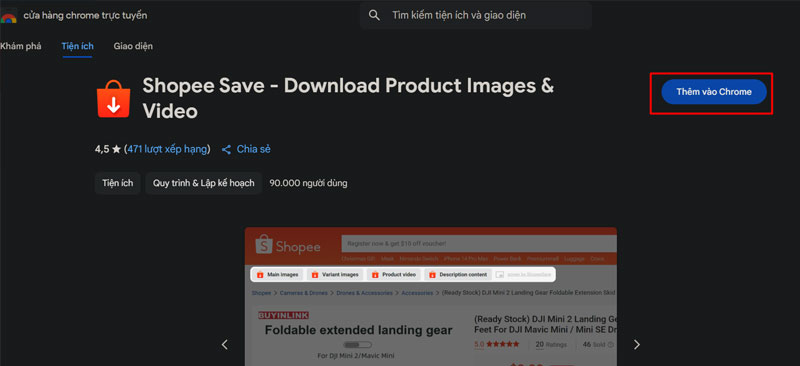This screenshot has width=800, height=366.
Task: Open 'Quy trình & Lập kế hoạch' category chip
Action: [x=204, y=183]
